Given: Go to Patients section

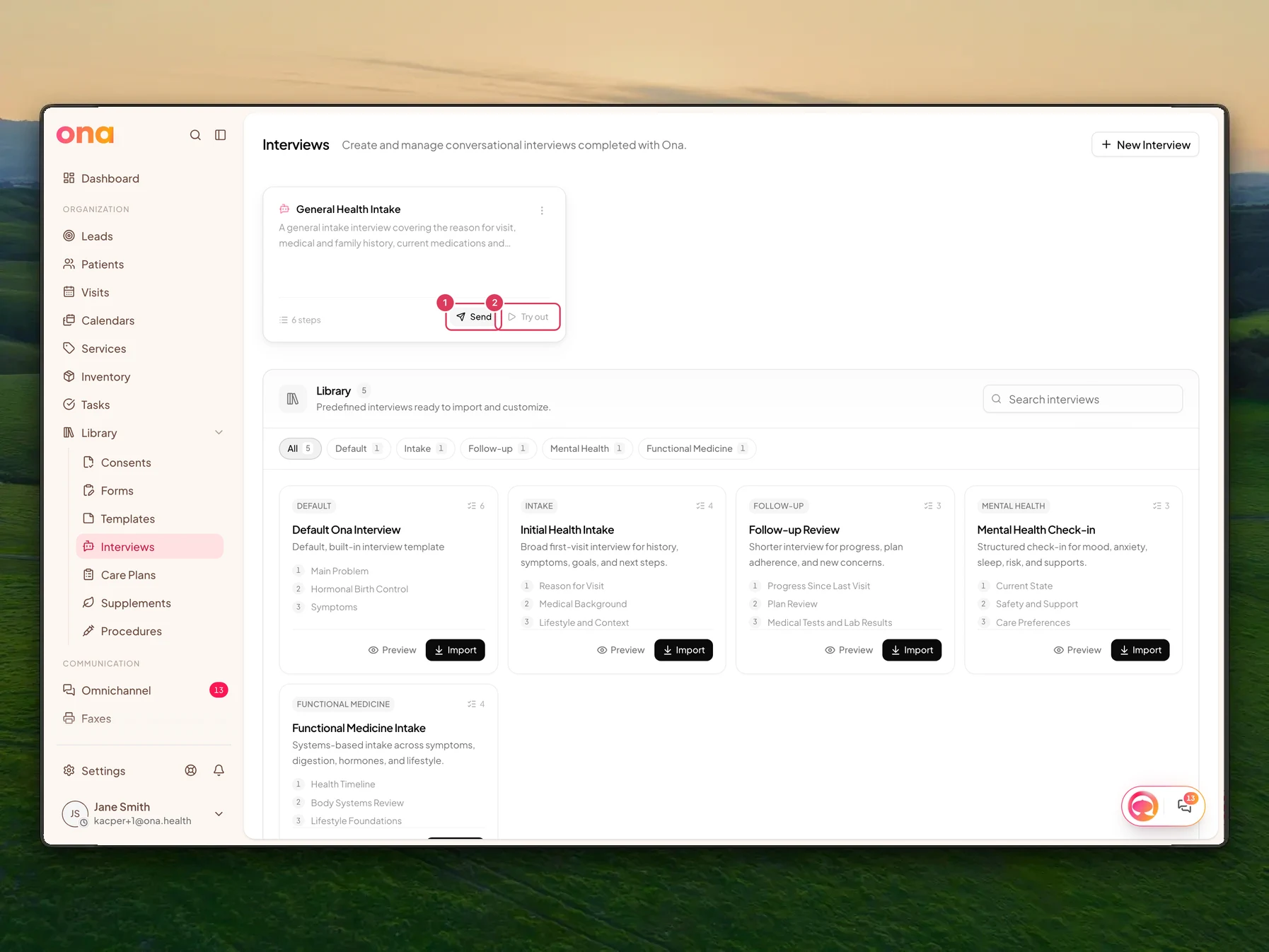Looking at the screenshot, I should click(102, 265).
